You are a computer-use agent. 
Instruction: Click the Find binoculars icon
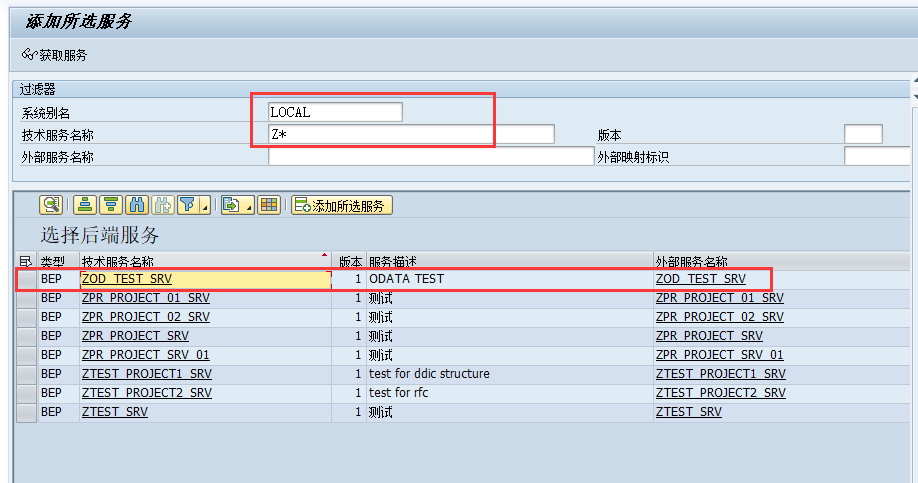[137, 205]
